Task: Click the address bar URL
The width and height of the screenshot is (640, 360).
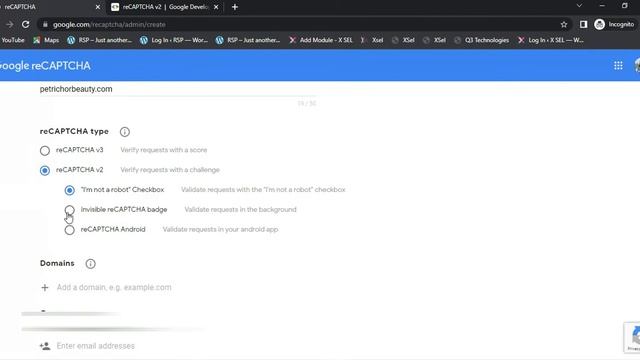Action: [109, 24]
